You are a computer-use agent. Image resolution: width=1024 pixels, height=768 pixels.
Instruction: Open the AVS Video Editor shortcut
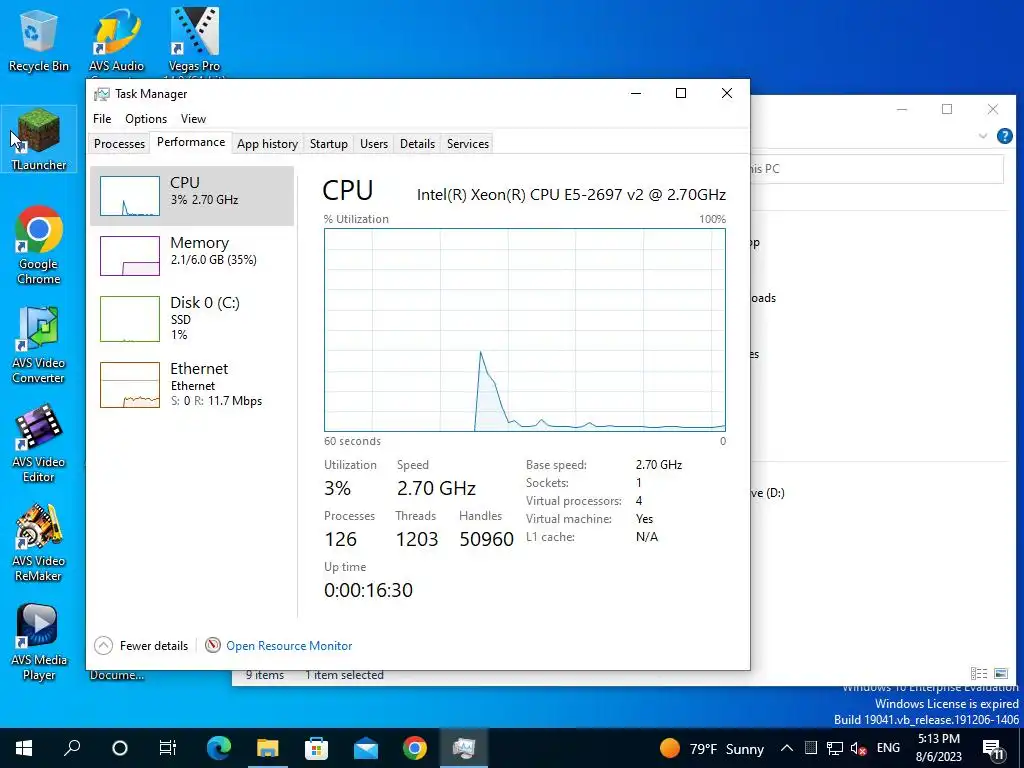[39, 444]
